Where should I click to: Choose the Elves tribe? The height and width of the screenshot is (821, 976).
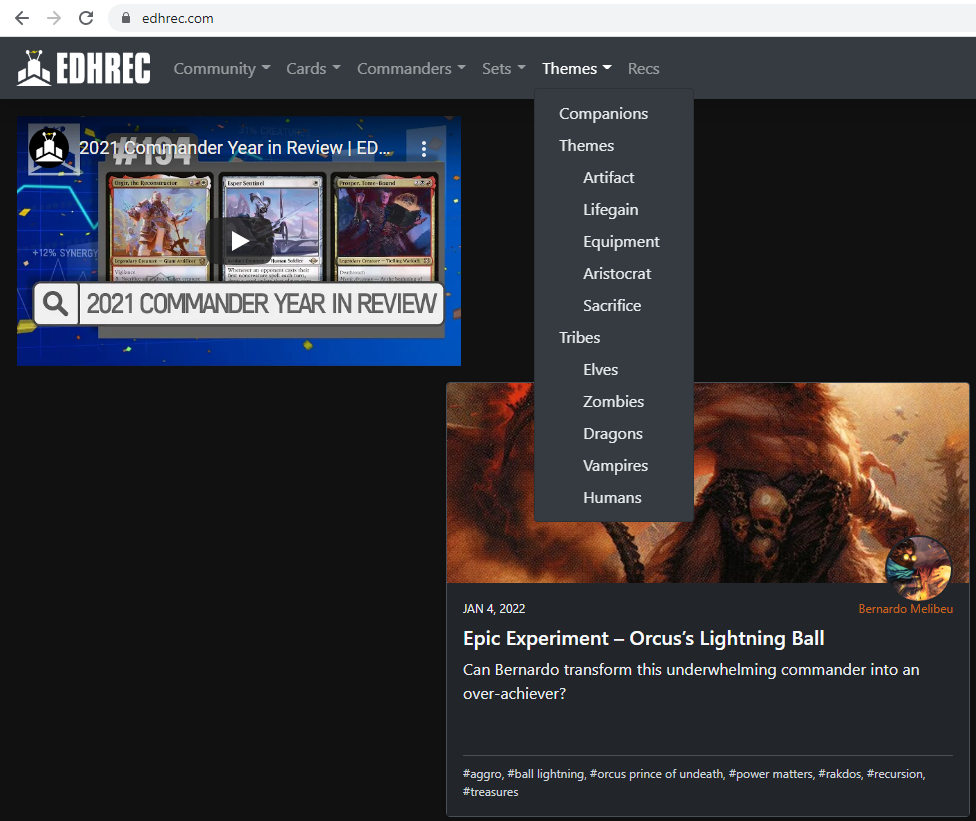pyautogui.click(x=600, y=370)
